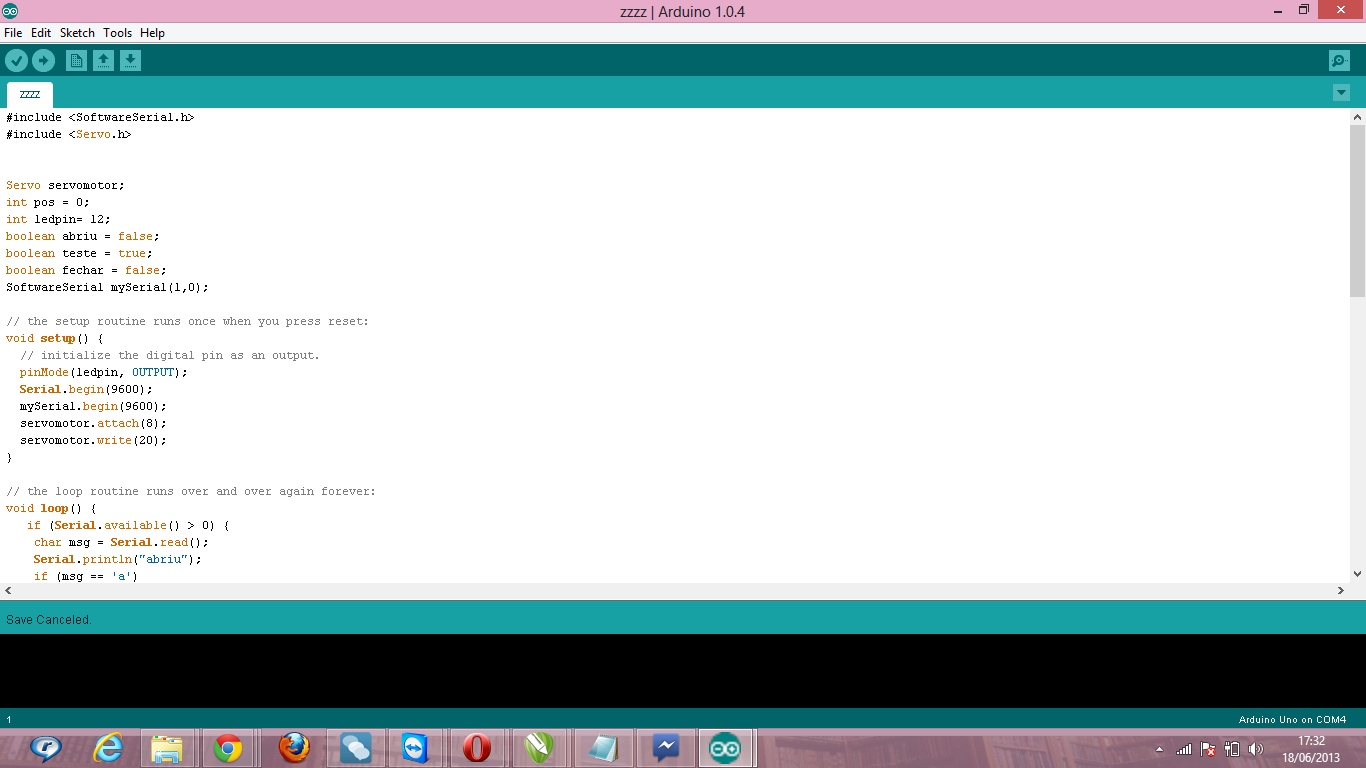Click 'Serial.println("abriu");' line
Screen dimensions: 1366x768
[118, 559]
